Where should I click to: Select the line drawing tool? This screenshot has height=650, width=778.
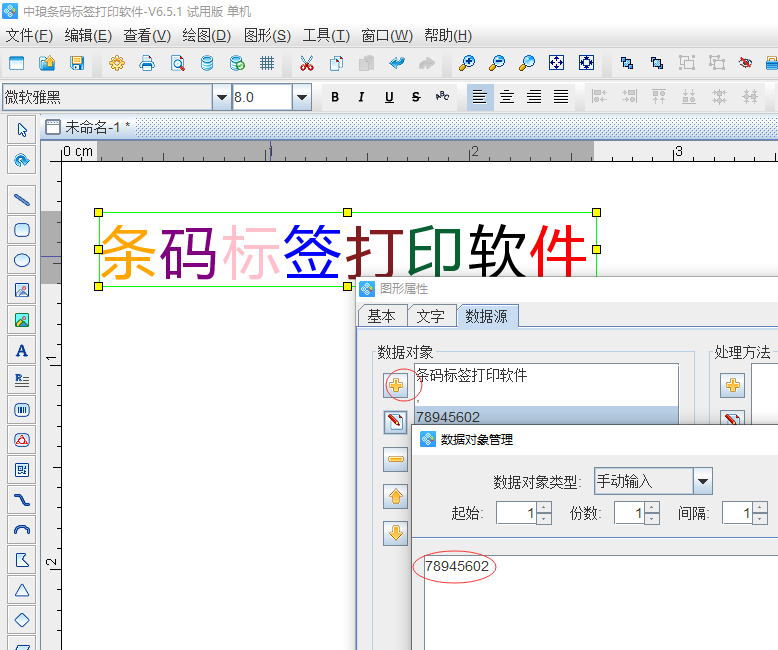[x=22, y=199]
